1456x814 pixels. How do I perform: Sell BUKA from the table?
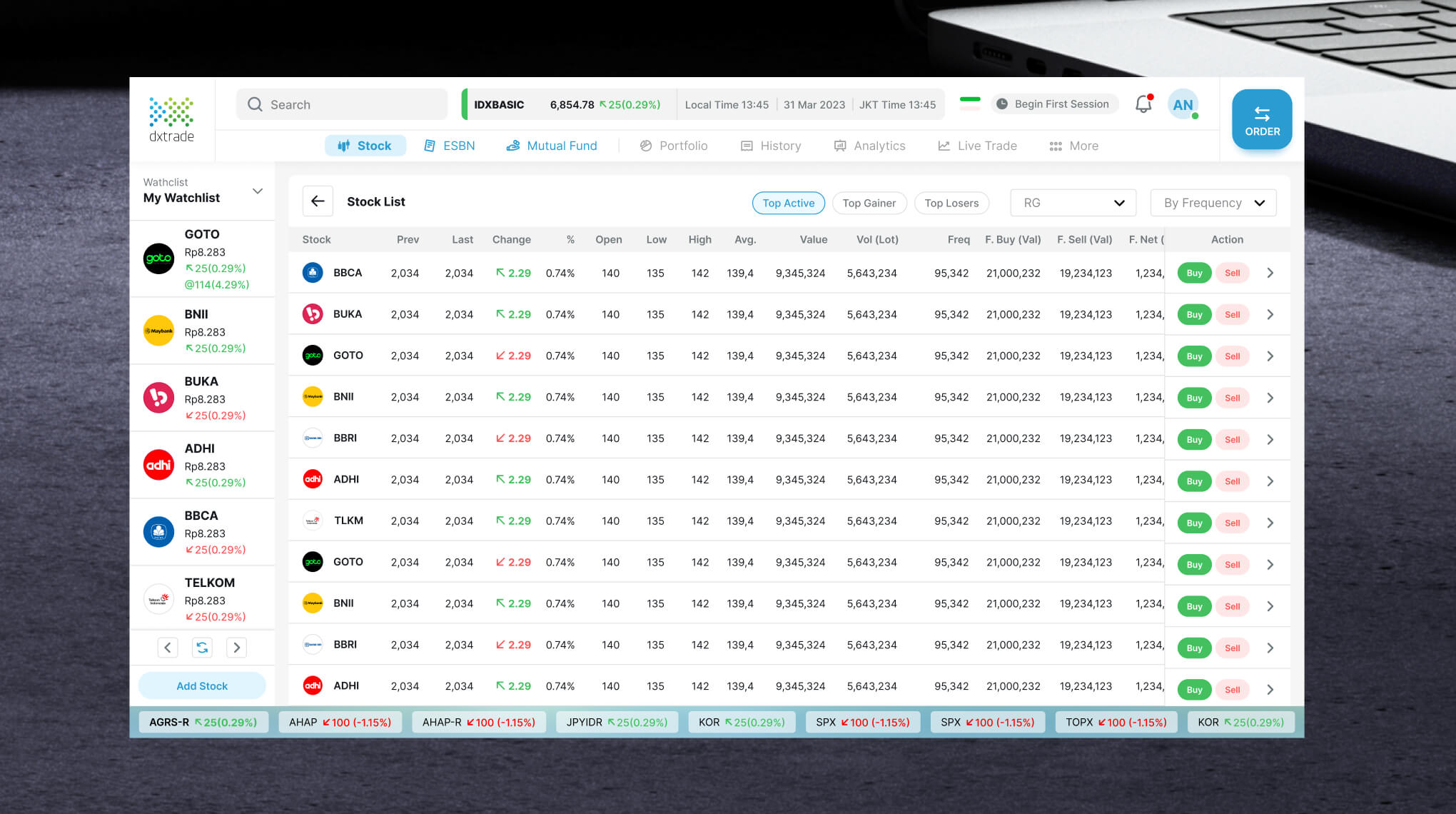[x=1232, y=314]
